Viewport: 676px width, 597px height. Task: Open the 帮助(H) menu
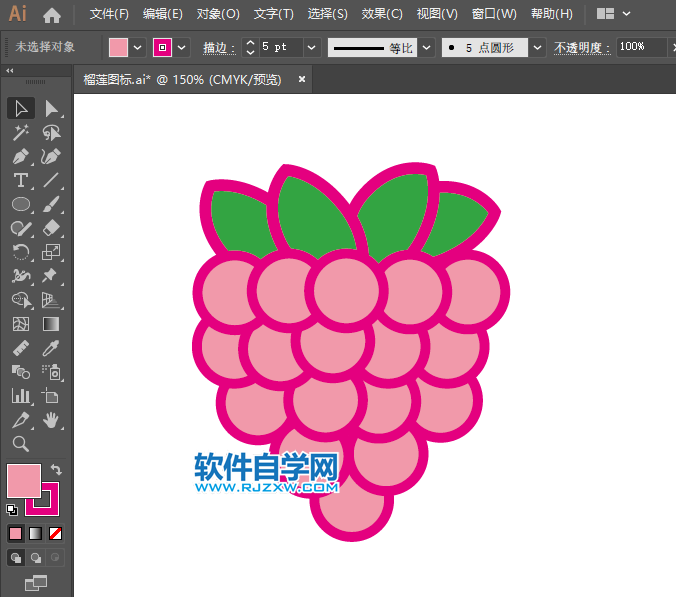(x=551, y=14)
